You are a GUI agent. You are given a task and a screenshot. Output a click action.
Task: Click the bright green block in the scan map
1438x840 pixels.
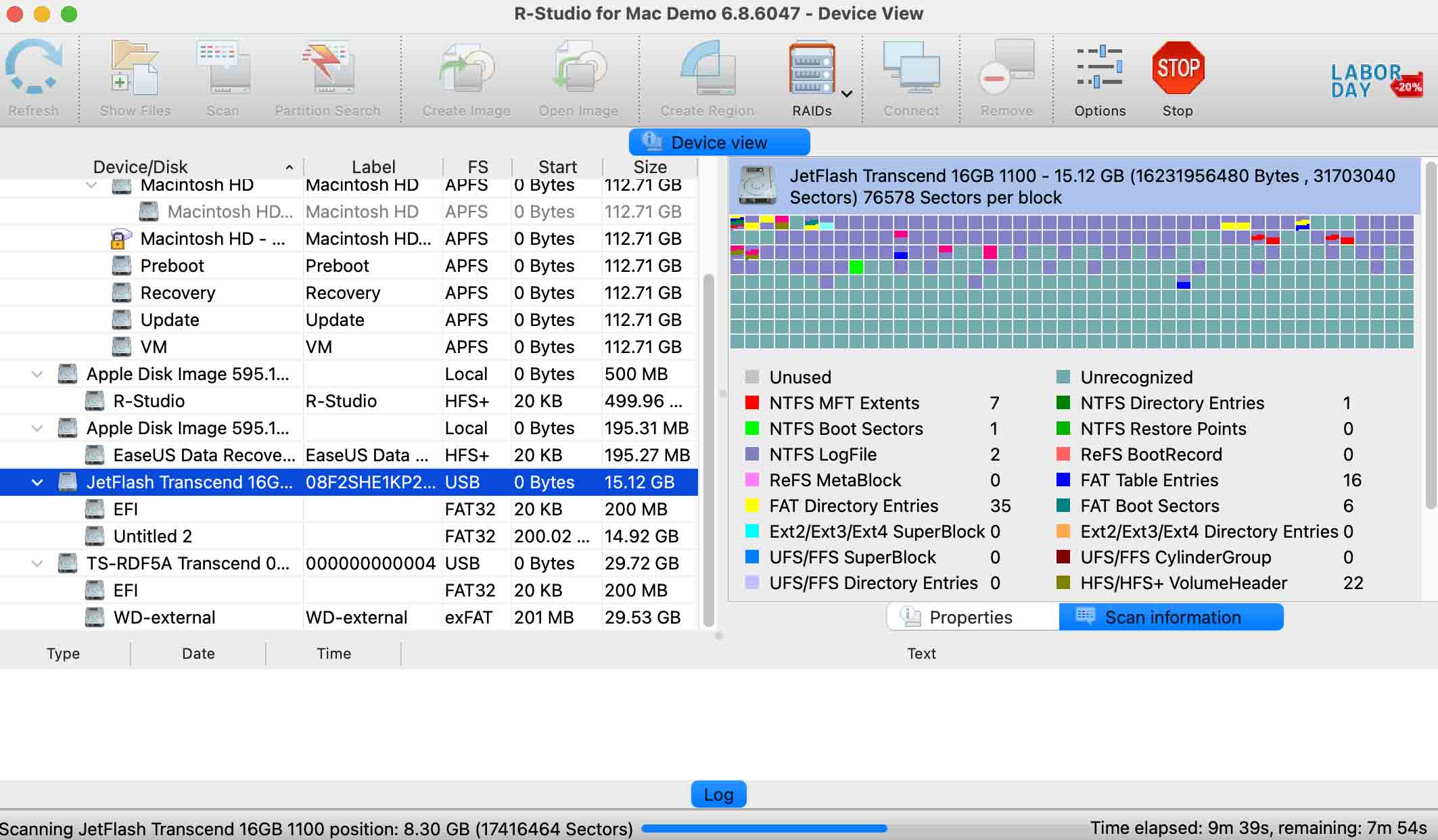pos(856,266)
